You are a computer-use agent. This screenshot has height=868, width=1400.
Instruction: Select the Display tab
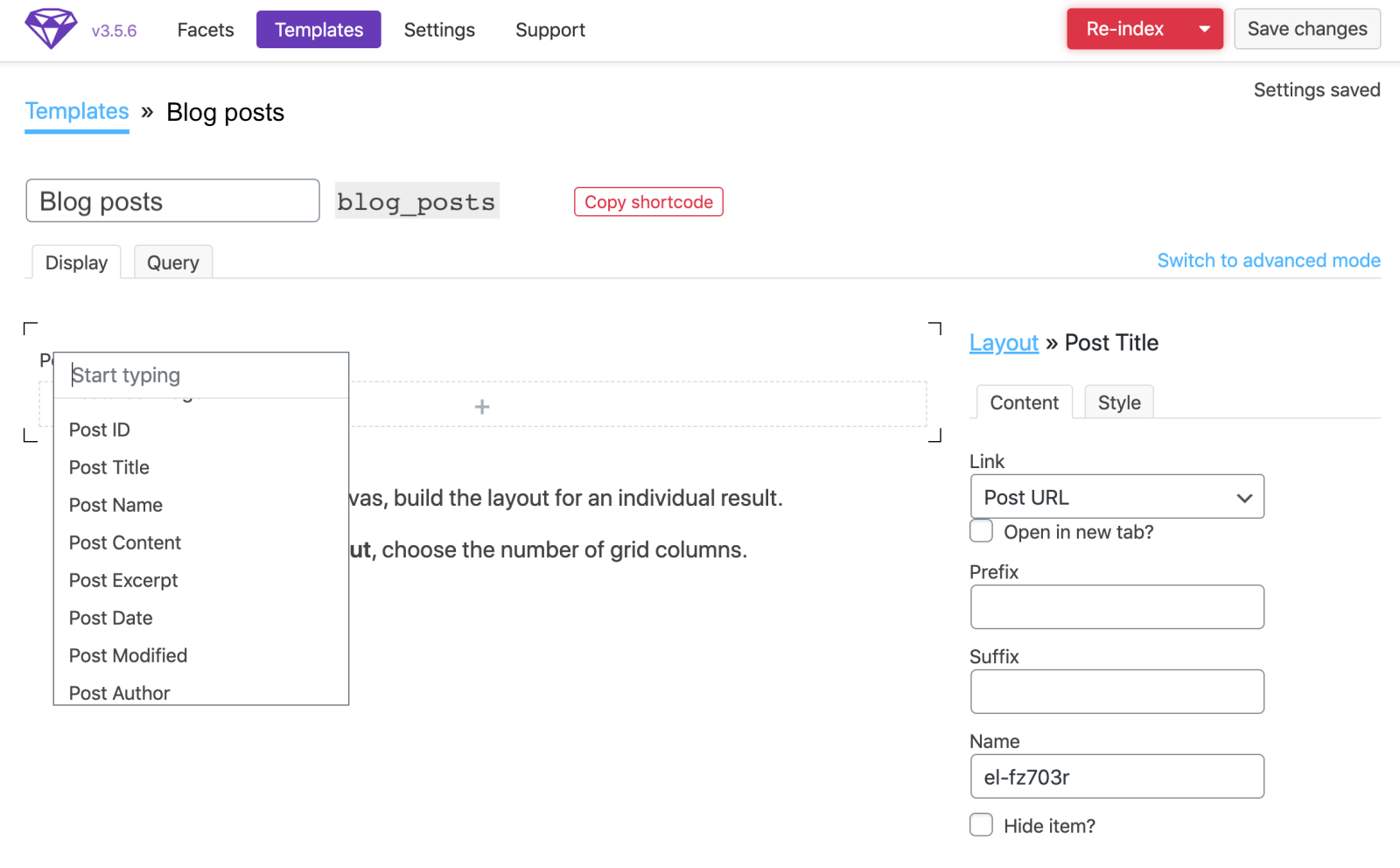(x=76, y=262)
